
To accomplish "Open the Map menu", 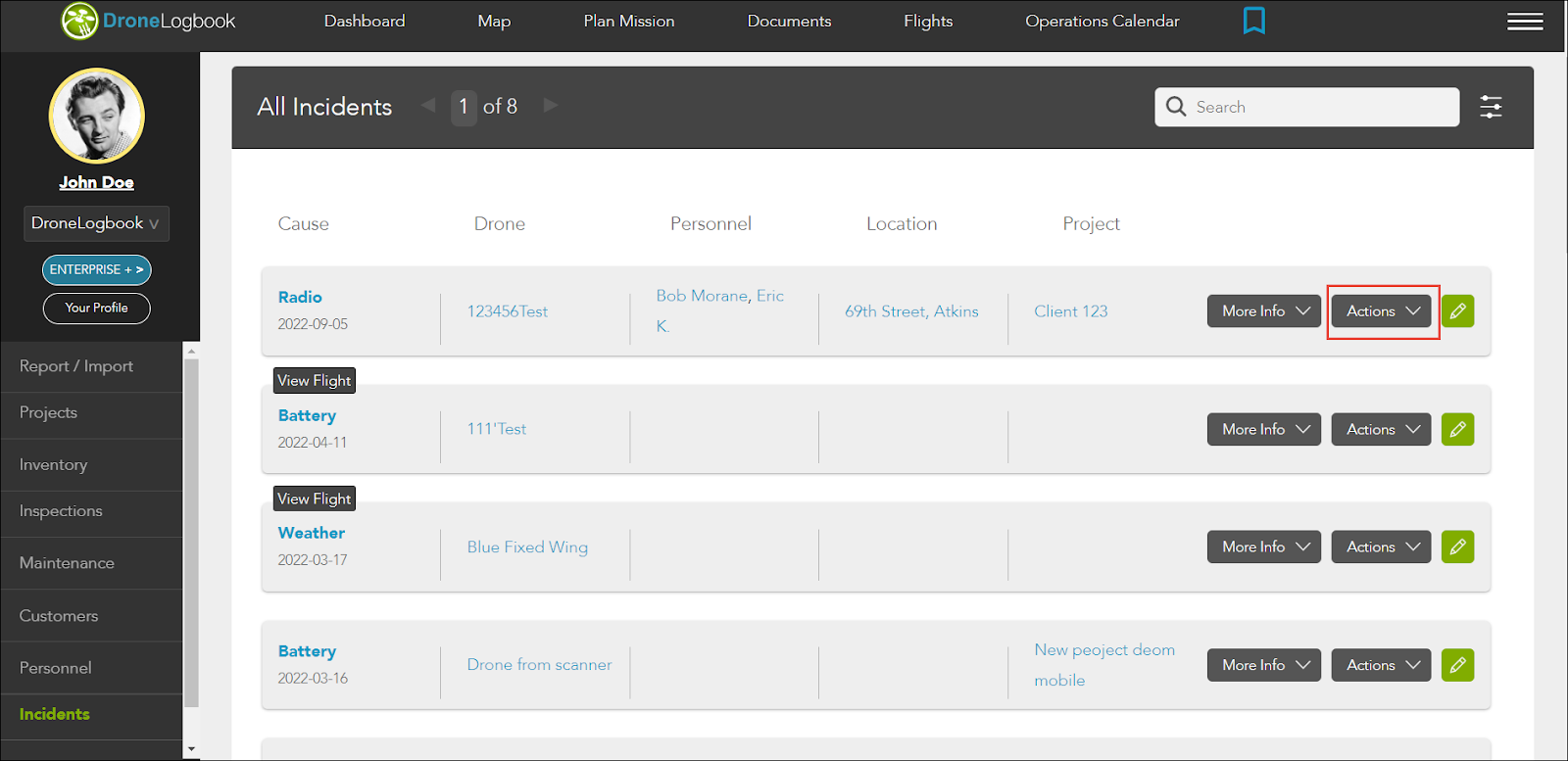I will pos(494,21).
